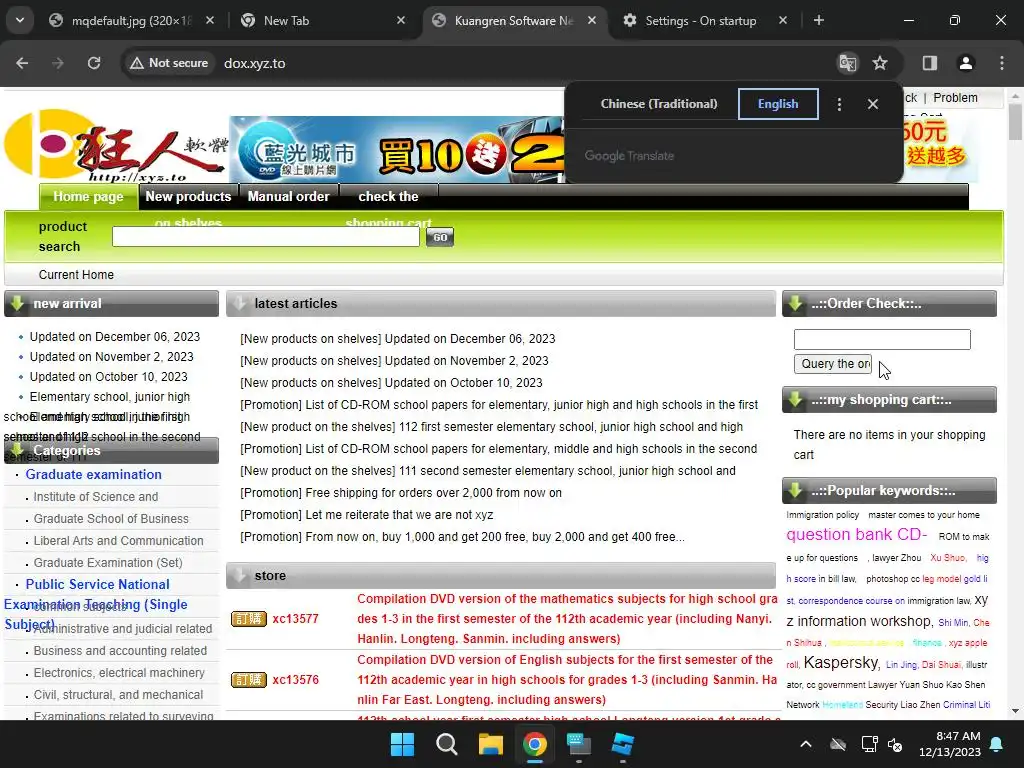
Task: Bookmark this page with the star icon
Action: click(880, 63)
